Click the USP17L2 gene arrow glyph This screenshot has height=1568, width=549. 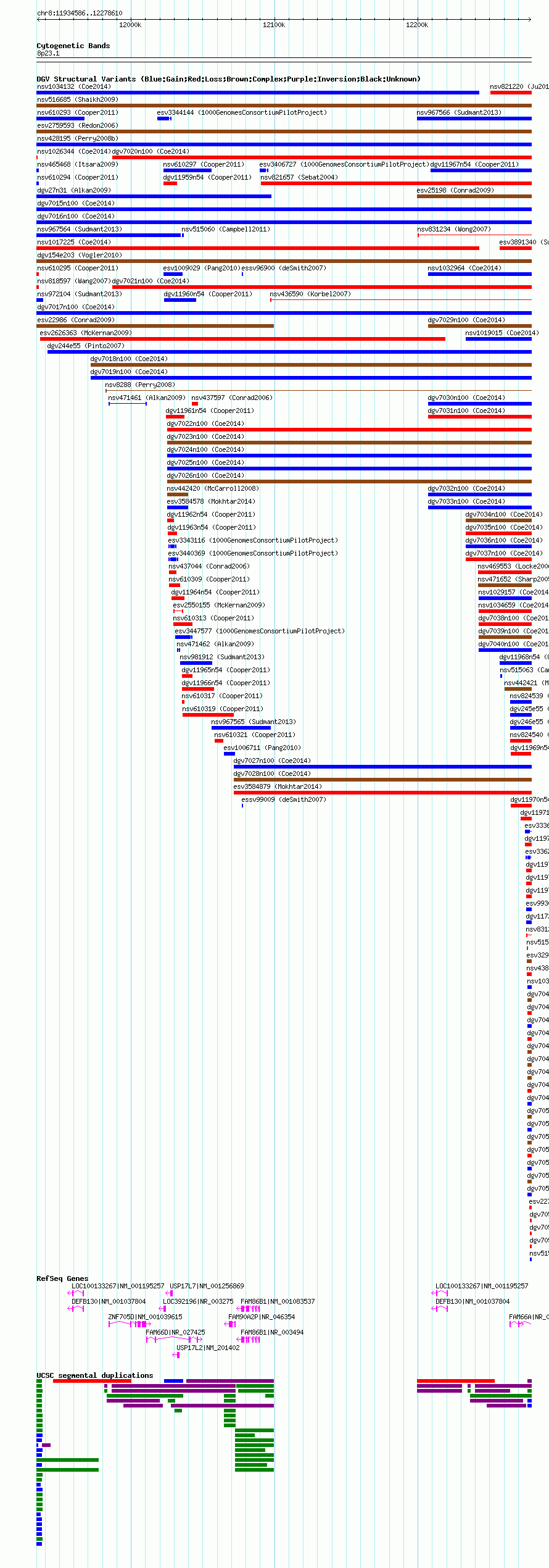pos(176,1355)
